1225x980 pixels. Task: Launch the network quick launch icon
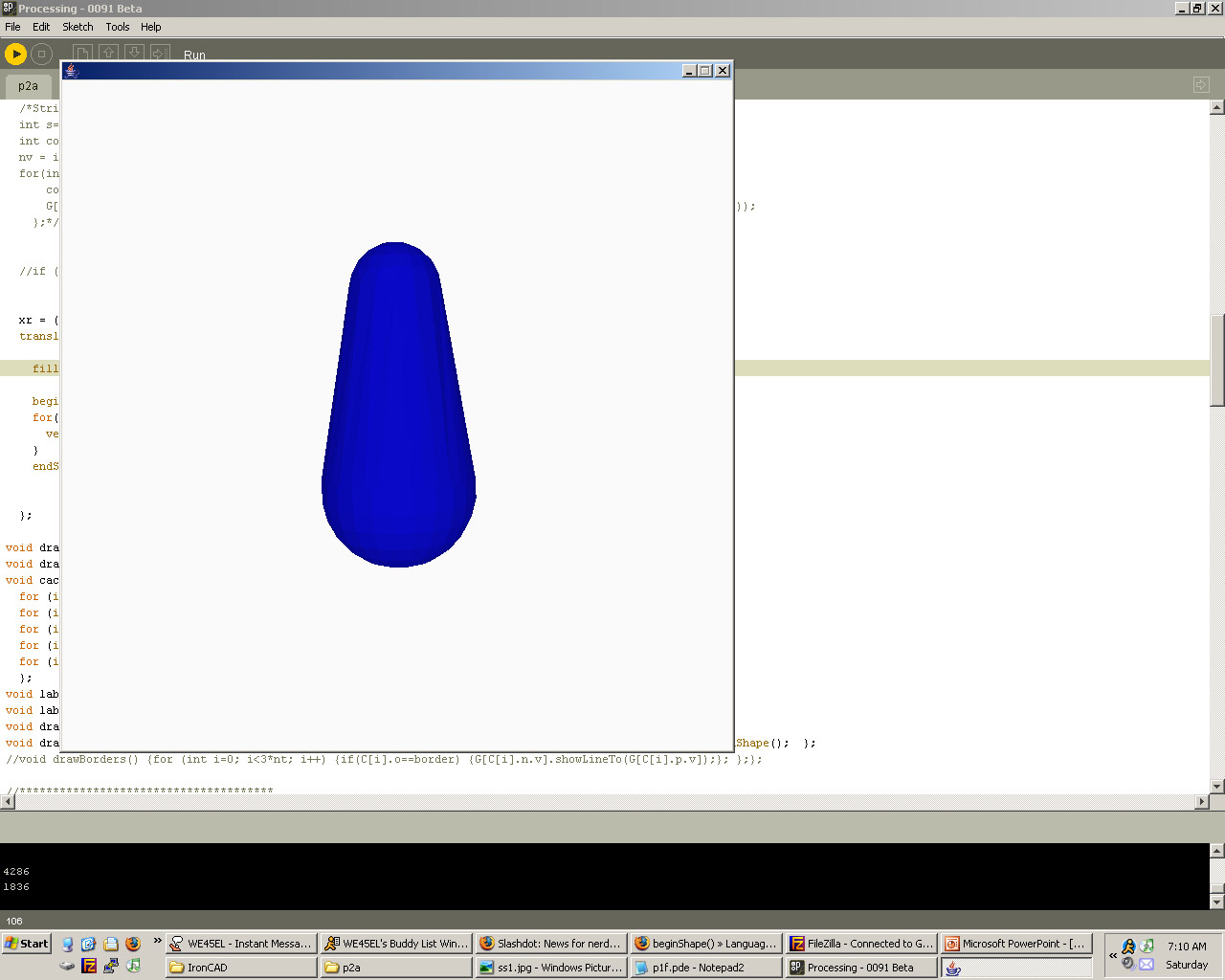[111, 967]
